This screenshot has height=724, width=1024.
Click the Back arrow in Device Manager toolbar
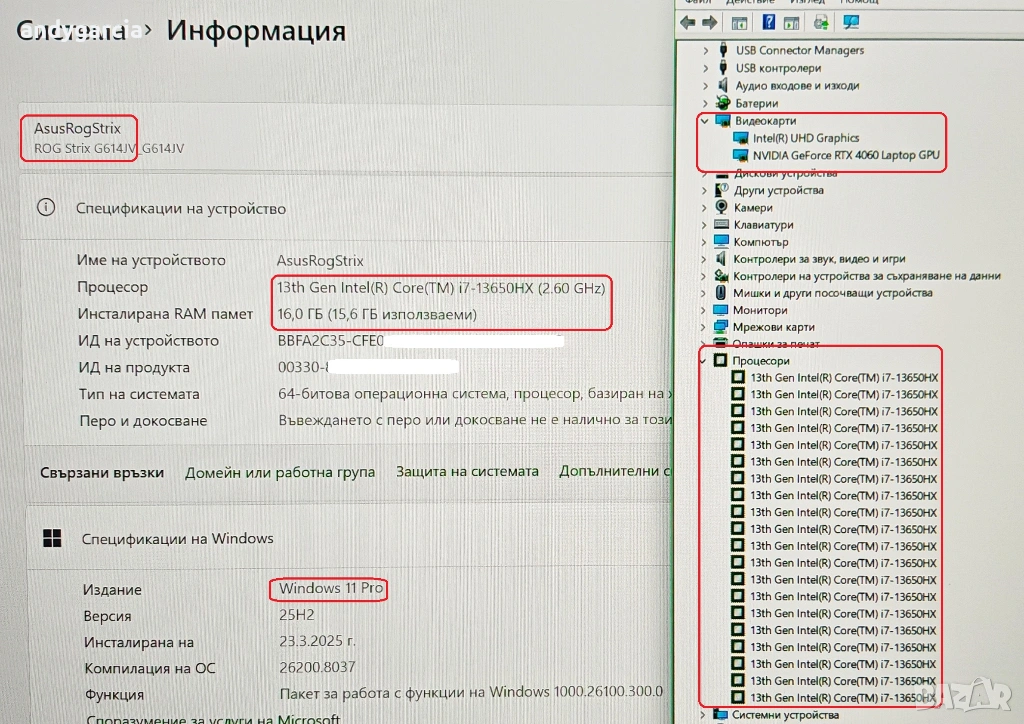coord(688,22)
